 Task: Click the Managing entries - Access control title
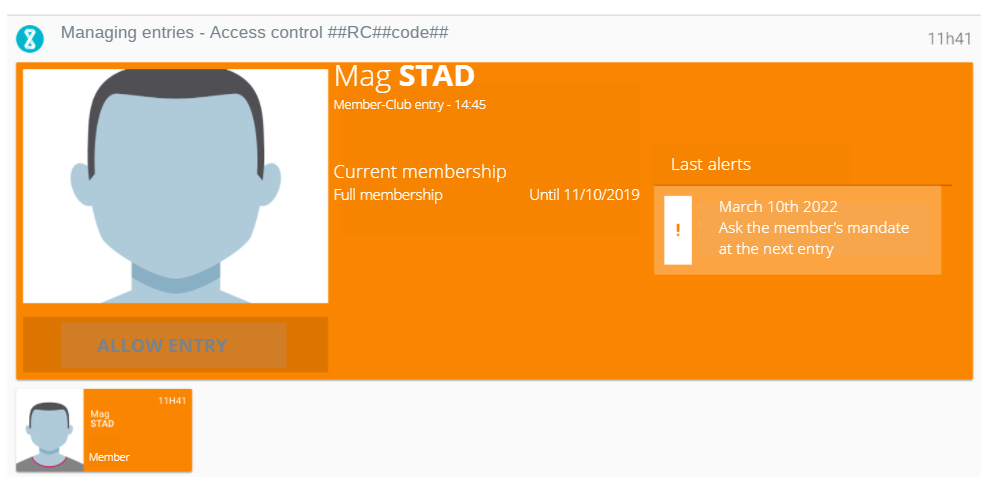[255, 32]
